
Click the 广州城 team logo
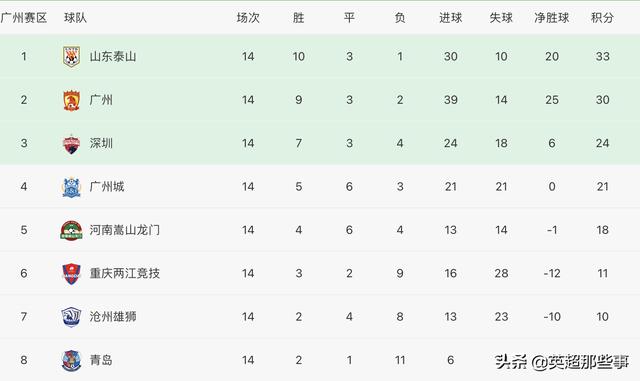pyautogui.click(x=71, y=187)
